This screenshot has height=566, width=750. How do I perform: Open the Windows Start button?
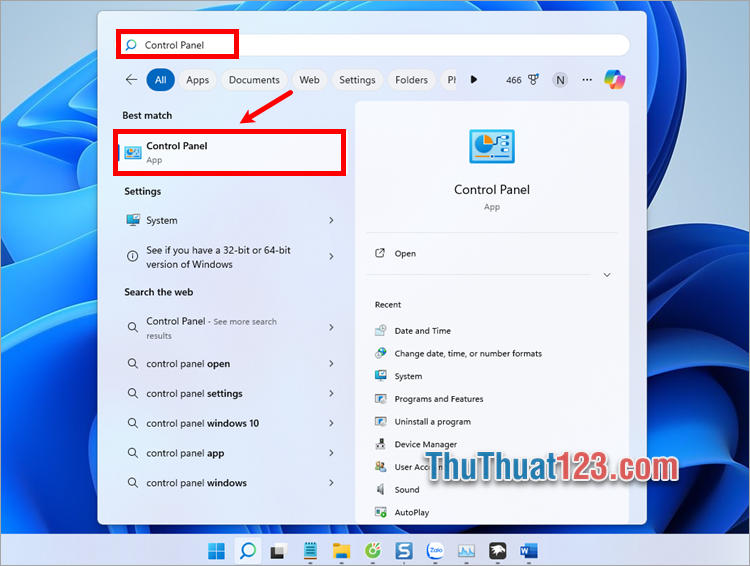click(216, 551)
